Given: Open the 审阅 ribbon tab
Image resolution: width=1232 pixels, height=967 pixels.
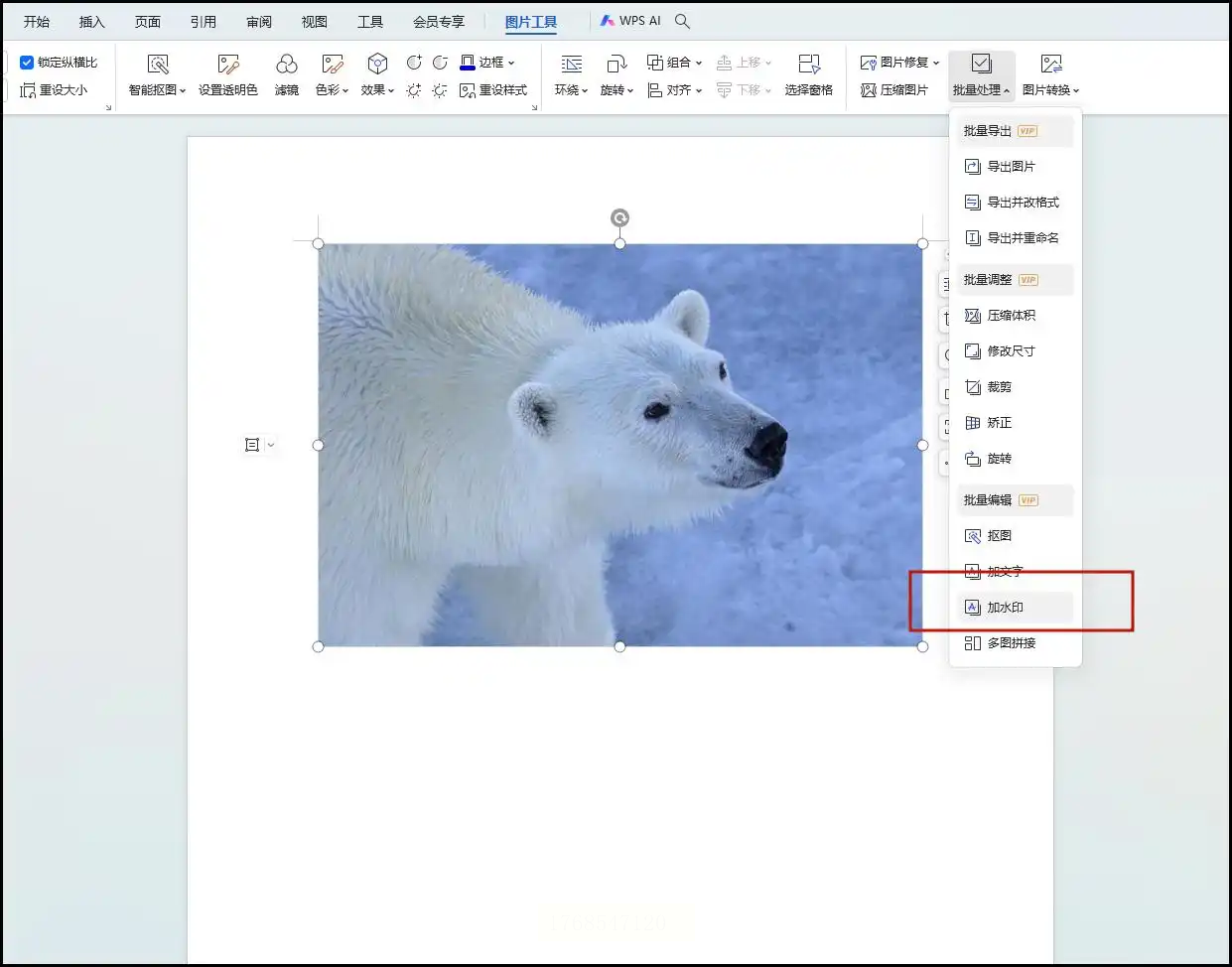Looking at the screenshot, I should coord(259,21).
